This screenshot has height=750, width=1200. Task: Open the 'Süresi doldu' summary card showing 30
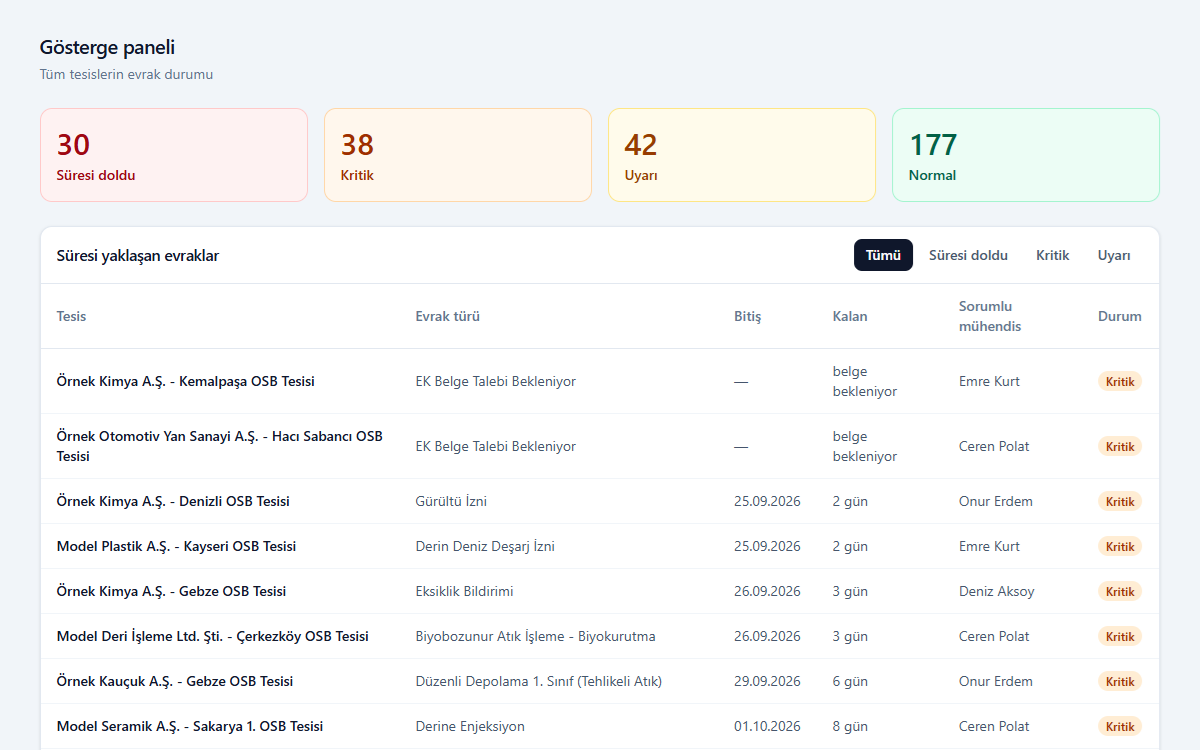click(174, 155)
